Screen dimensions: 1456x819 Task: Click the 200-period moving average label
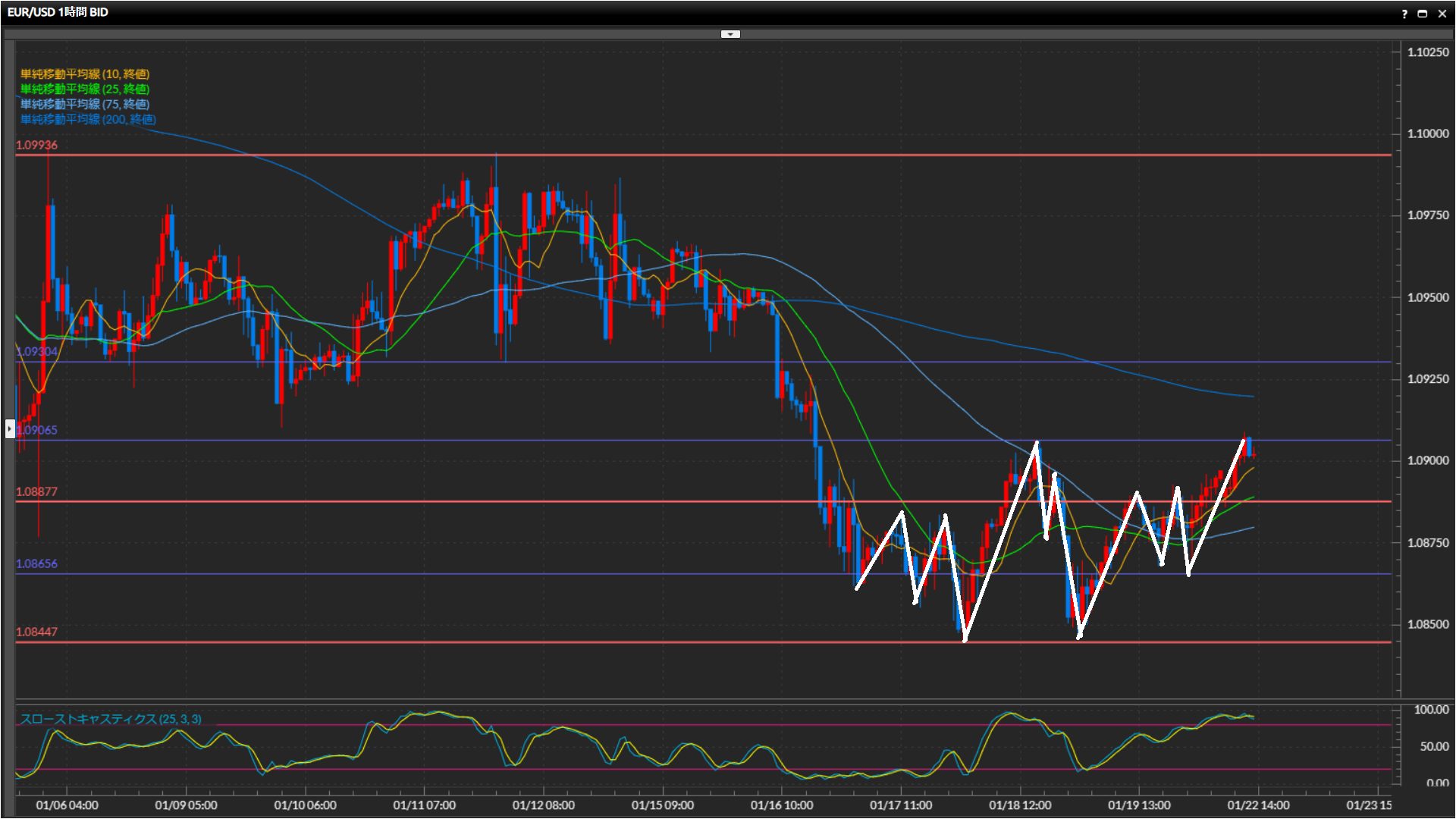click(88, 119)
